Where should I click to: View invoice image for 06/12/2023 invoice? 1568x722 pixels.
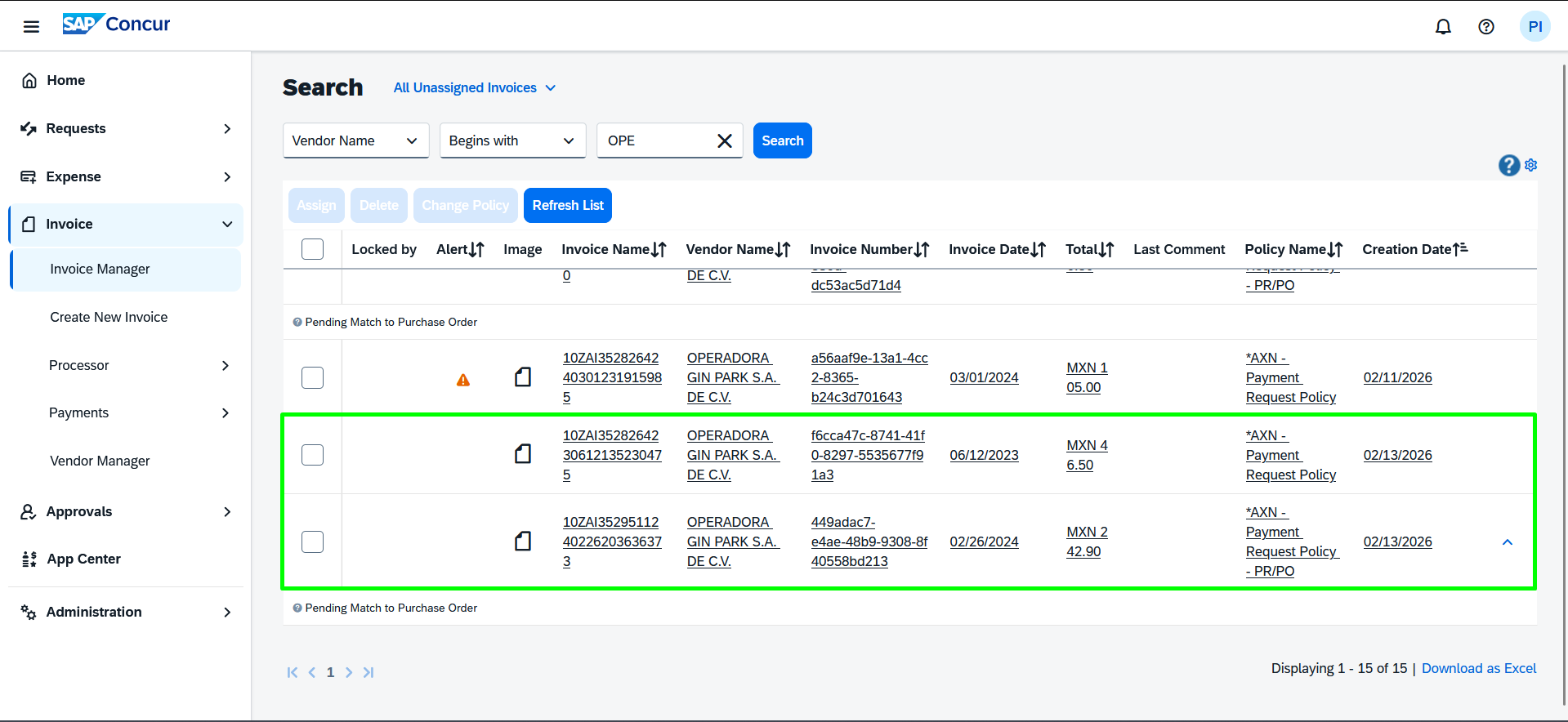click(523, 454)
